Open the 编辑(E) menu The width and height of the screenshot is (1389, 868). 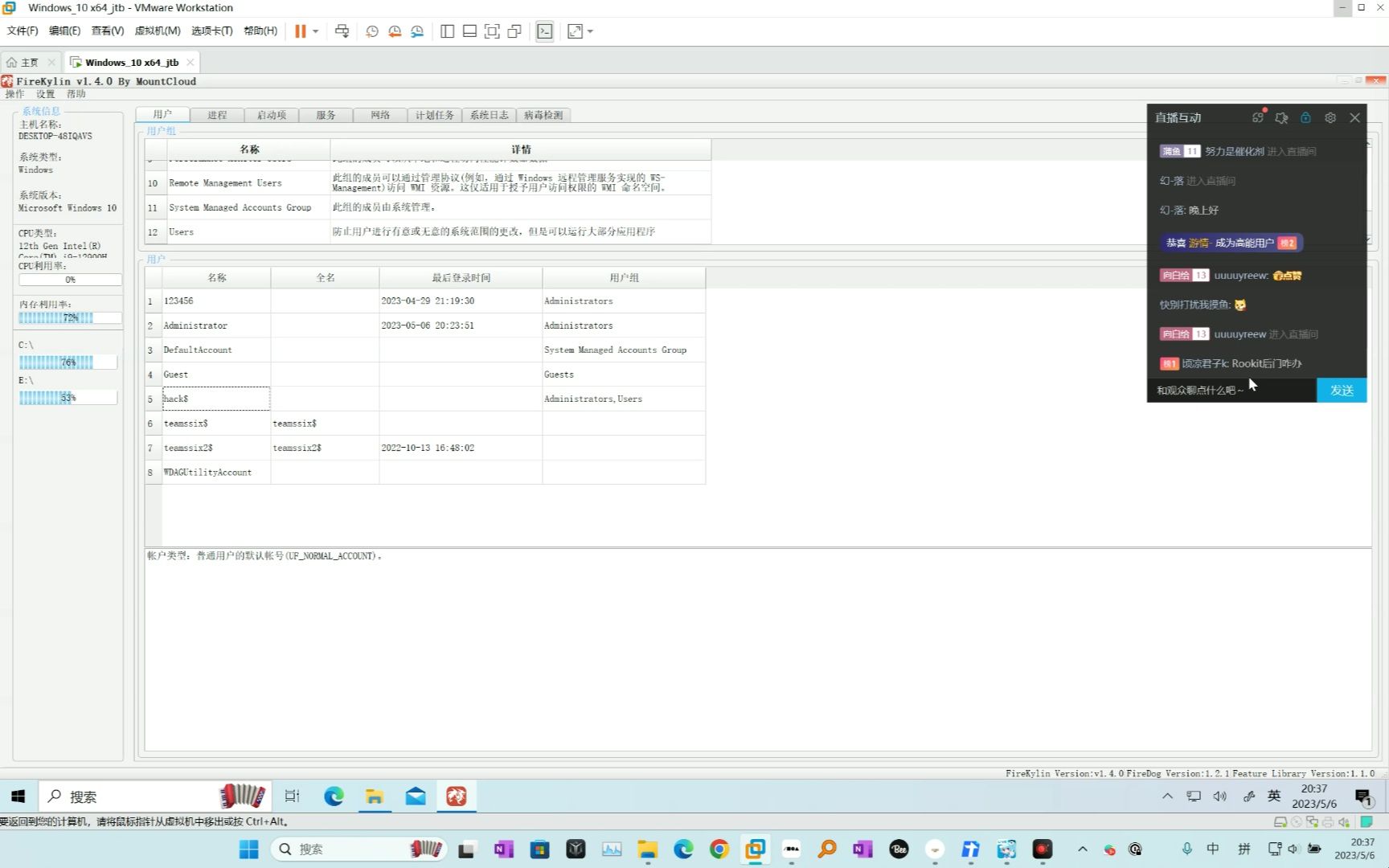coord(64,31)
